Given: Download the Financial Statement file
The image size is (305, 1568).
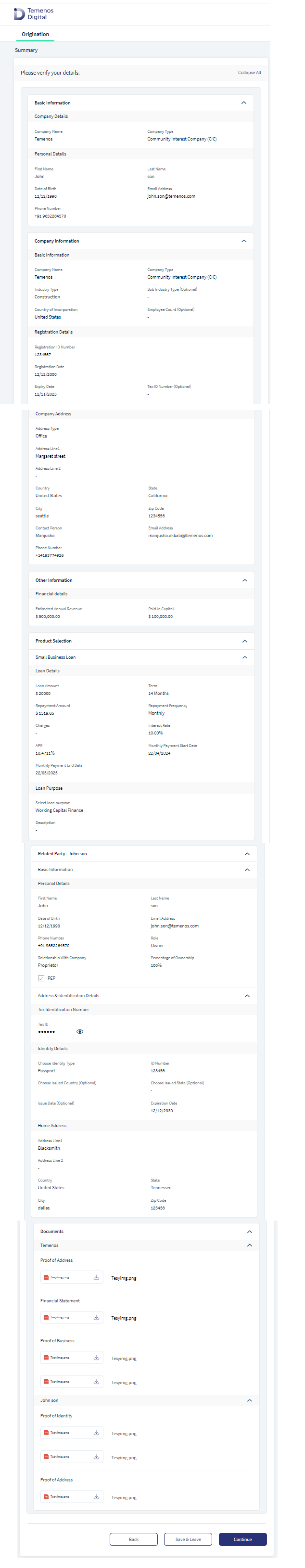Looking at the screenshot, I should [96, 1318].
